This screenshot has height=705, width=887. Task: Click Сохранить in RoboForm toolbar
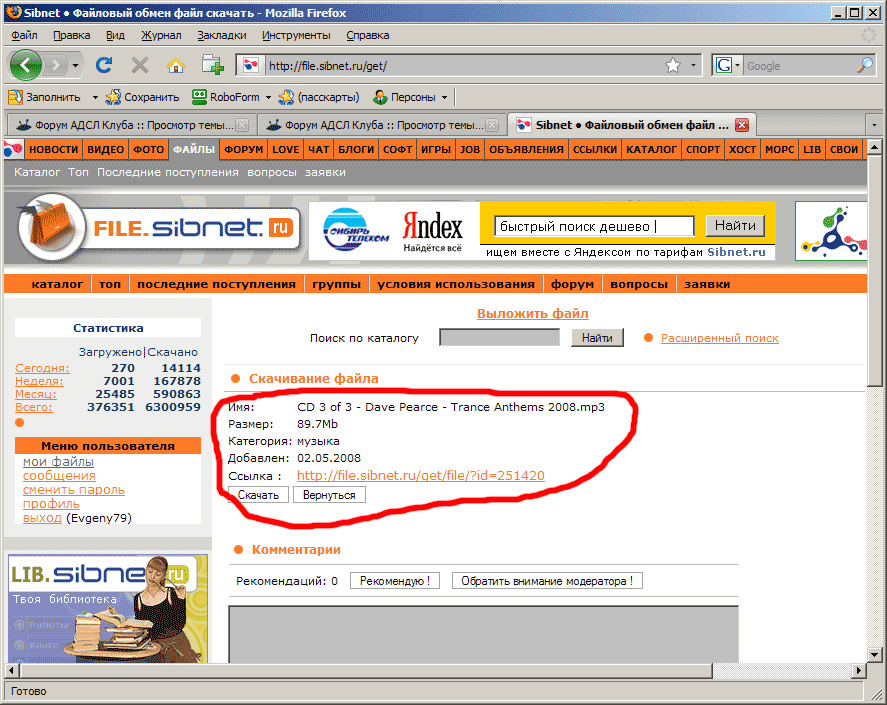[143, 97]
